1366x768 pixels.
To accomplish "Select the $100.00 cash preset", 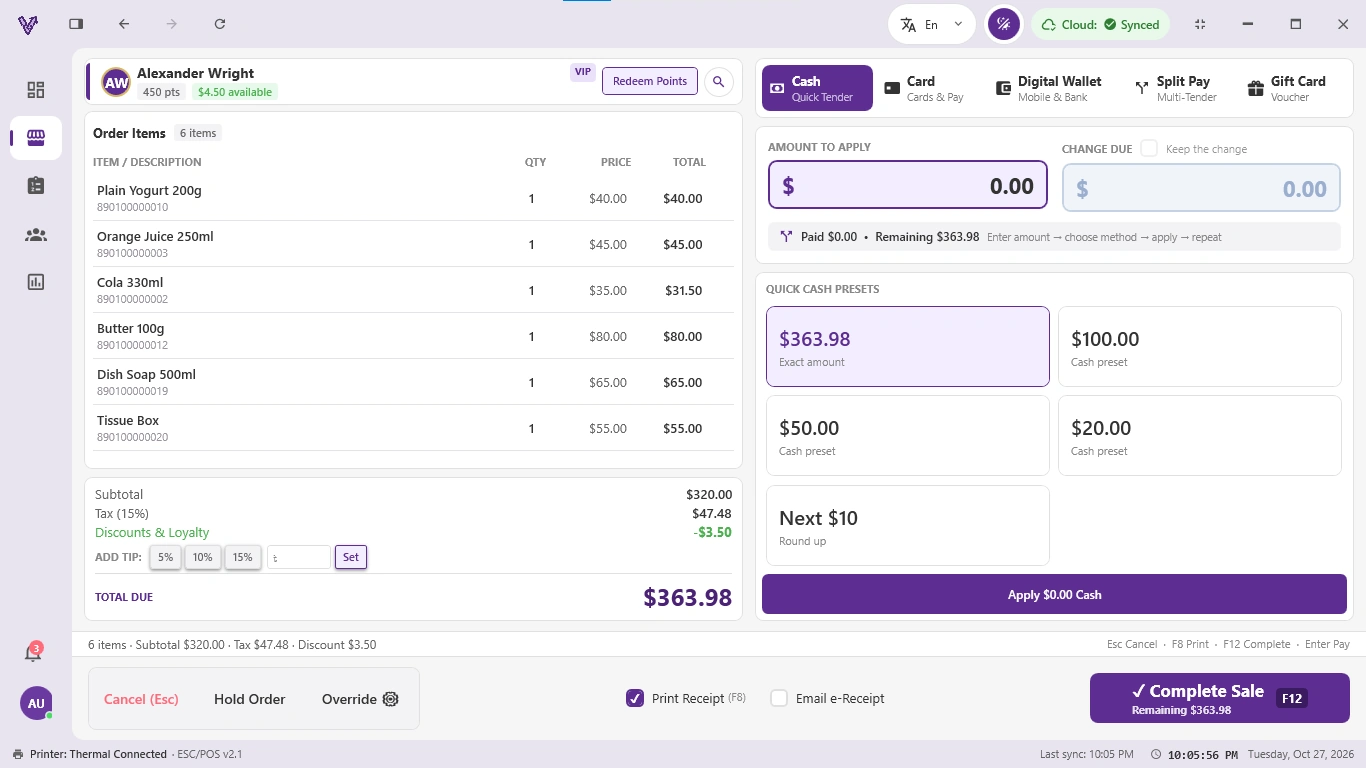I will tap(1200, 346).
